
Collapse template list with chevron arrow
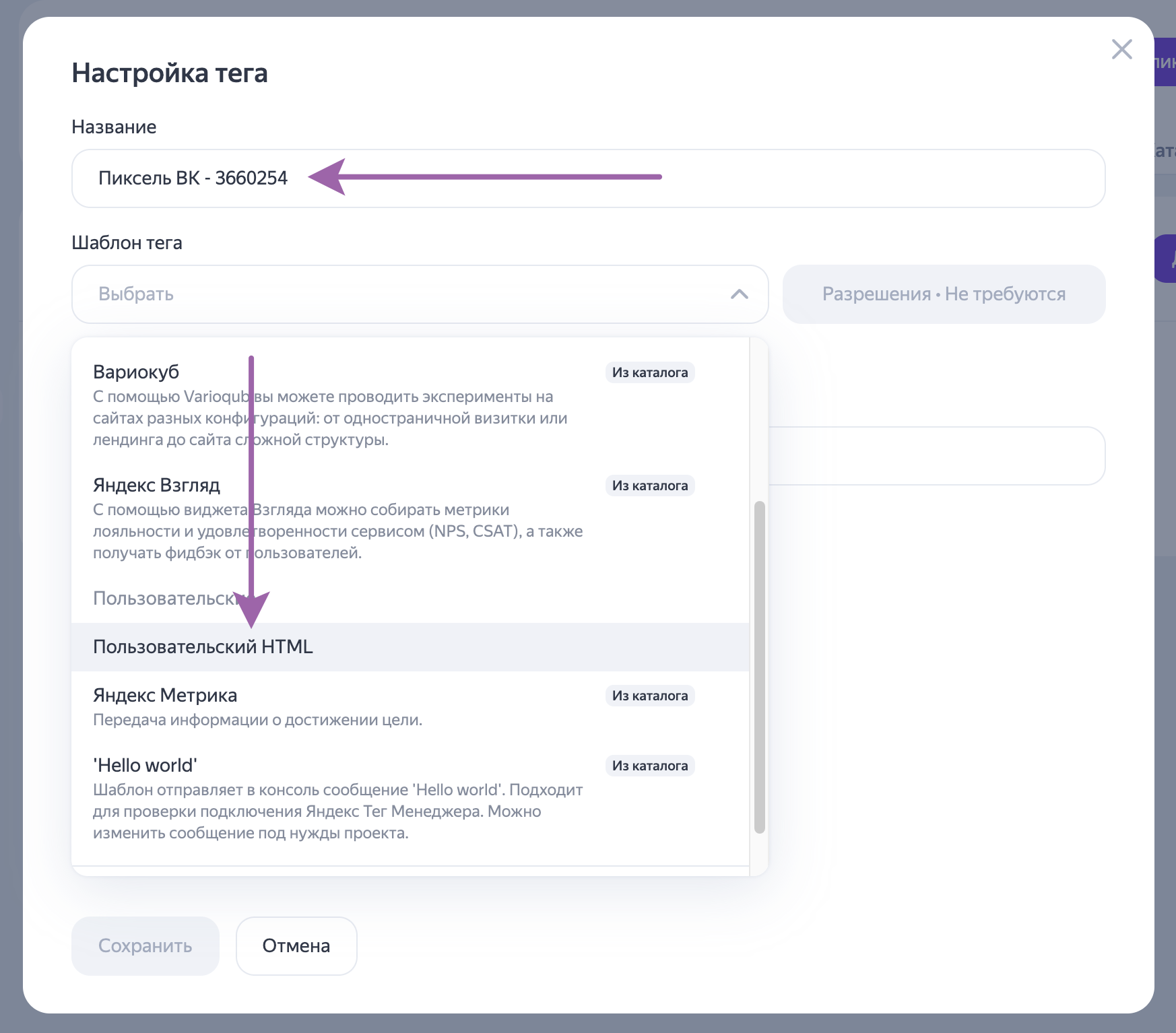(739, 294)
